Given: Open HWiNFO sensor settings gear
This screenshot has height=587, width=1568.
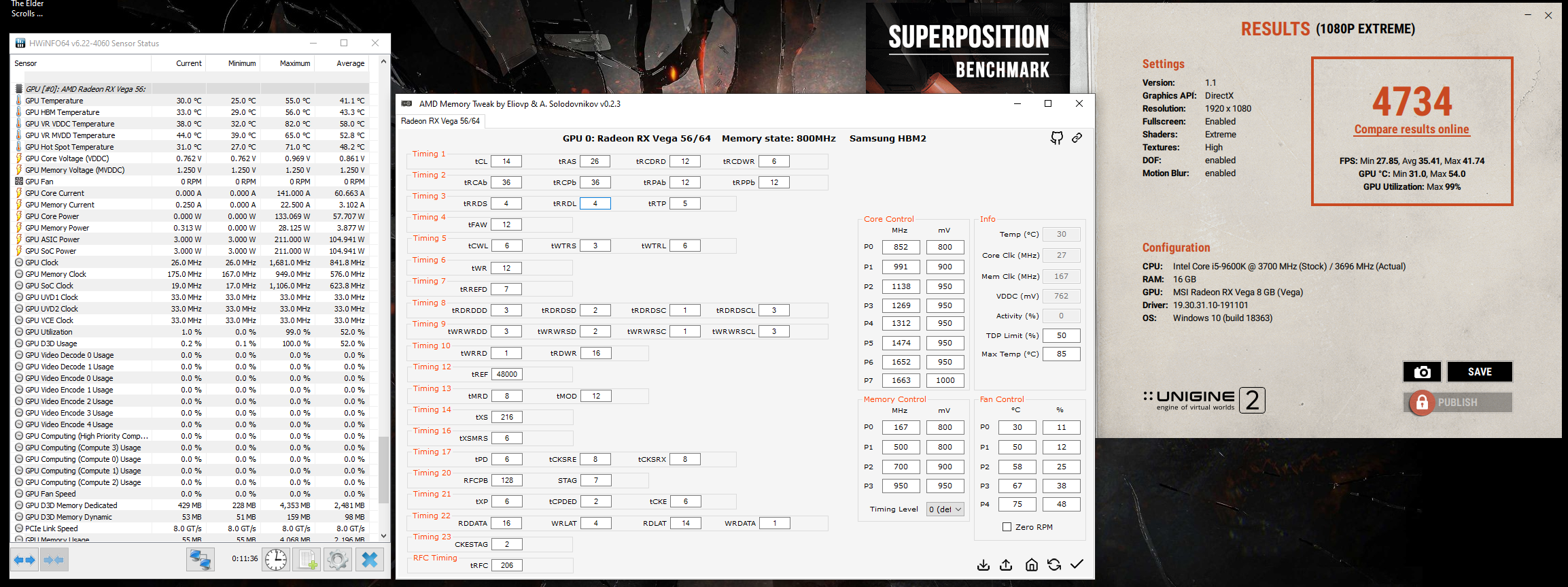Looking at the screenshot, I should pos(338,560).
